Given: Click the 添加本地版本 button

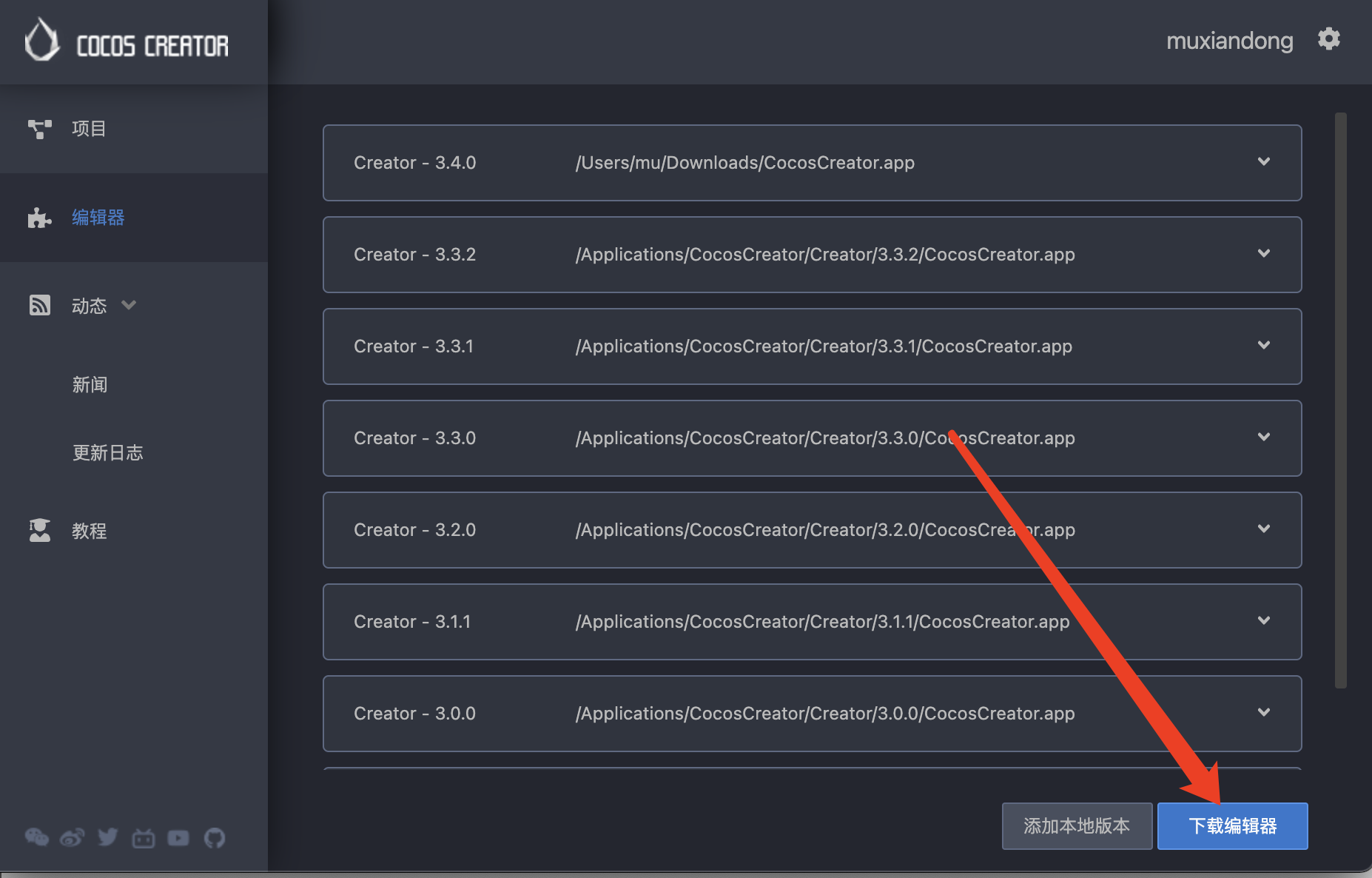Looking at the screenshot, I should [1077, 825].
